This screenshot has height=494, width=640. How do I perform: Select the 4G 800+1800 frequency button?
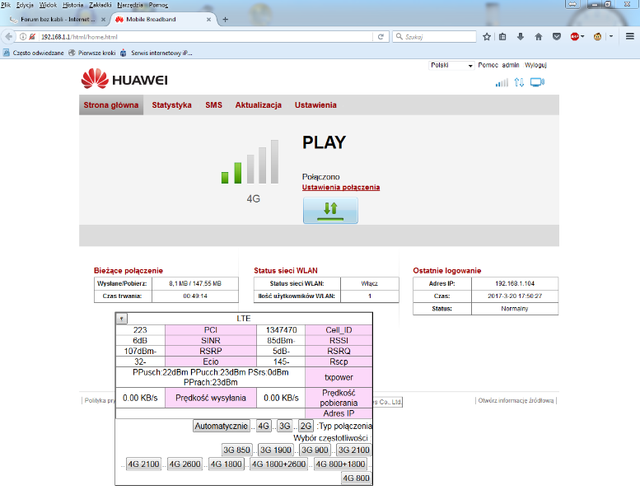(x=341, y=464)
